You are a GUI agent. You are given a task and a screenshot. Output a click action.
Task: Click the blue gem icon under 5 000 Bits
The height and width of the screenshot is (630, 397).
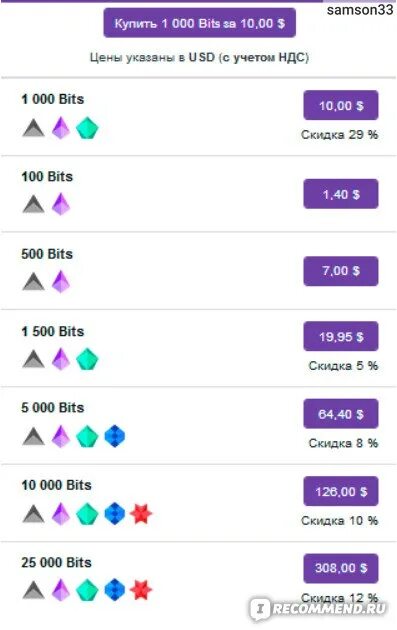115,436
